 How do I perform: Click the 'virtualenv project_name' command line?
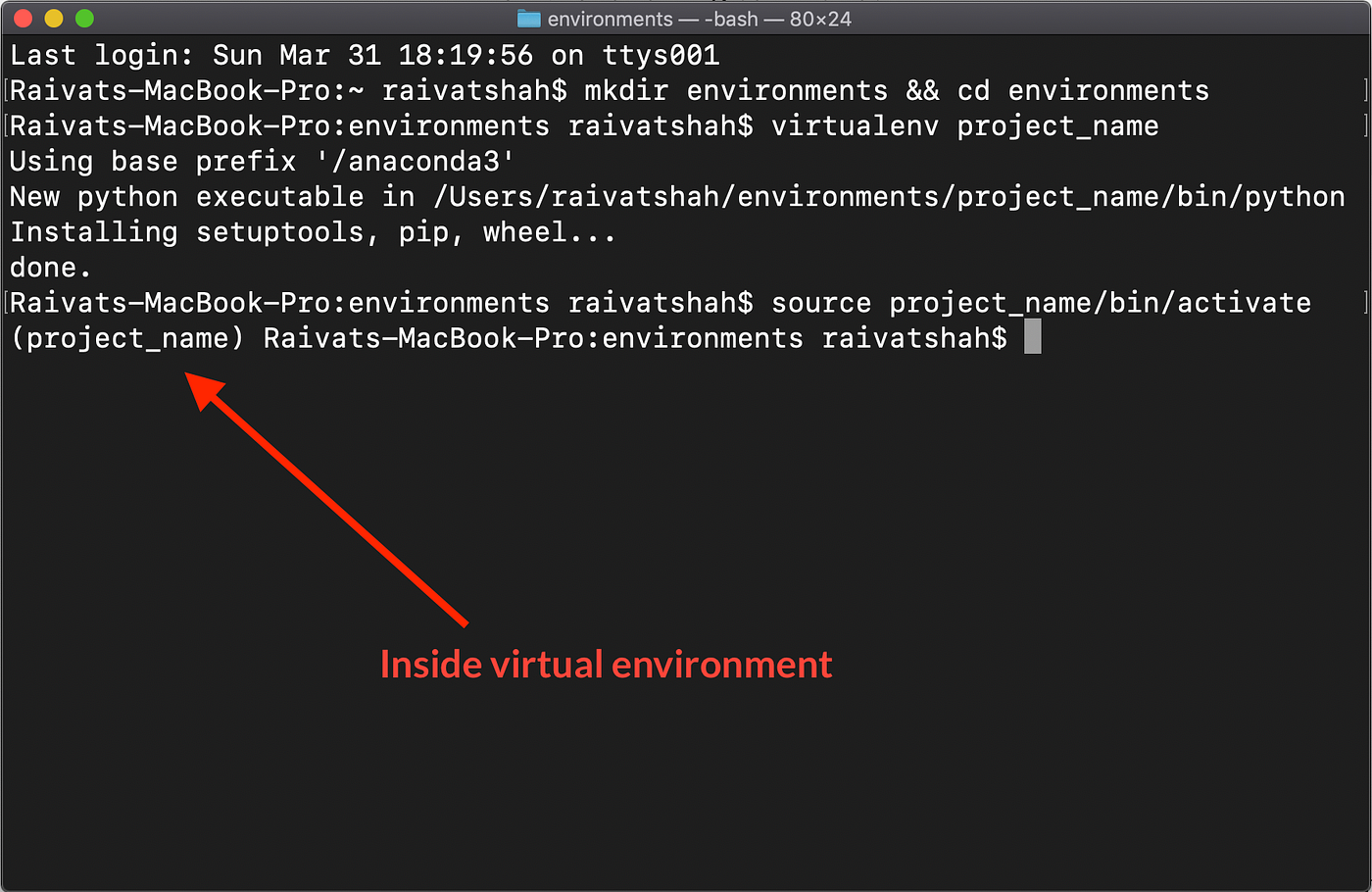(965, 125)
